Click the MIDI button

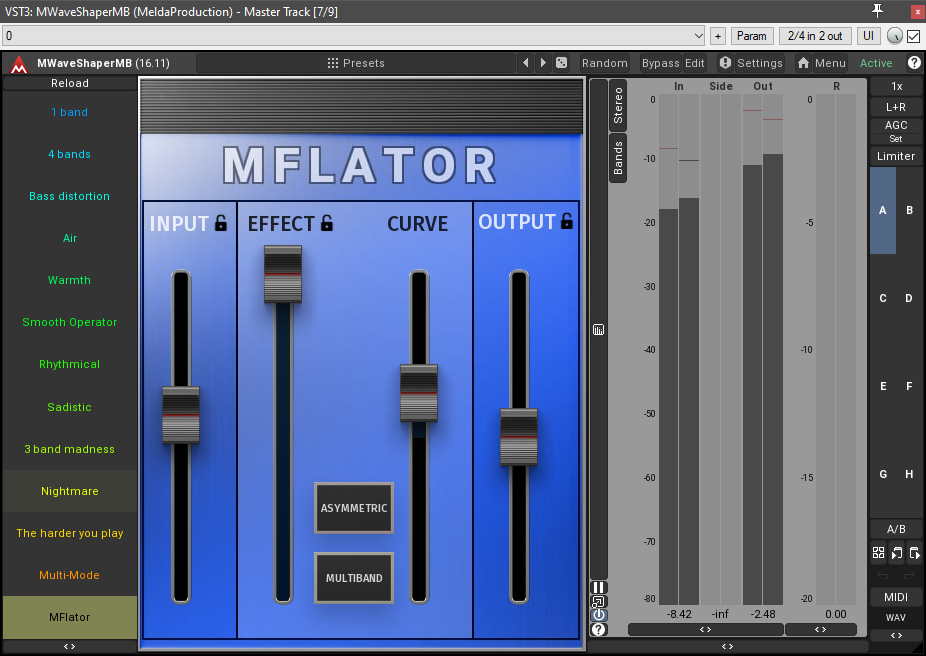[896, 597]
